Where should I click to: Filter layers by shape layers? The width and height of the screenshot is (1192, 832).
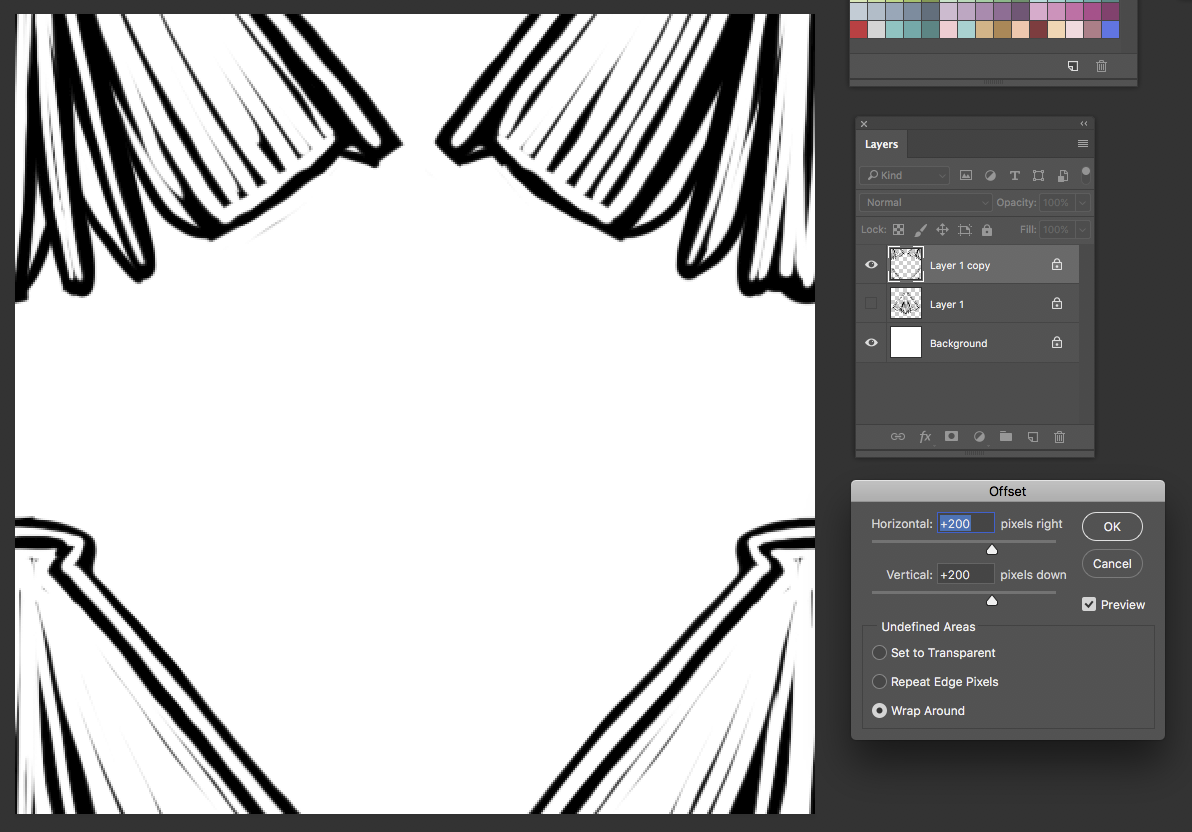[1038, 176]
